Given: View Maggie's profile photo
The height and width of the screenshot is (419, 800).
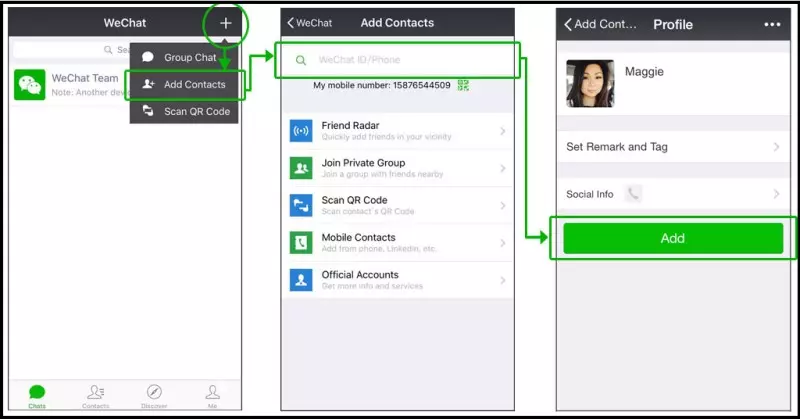Looking at the screenshot, I should coord(590,83).
